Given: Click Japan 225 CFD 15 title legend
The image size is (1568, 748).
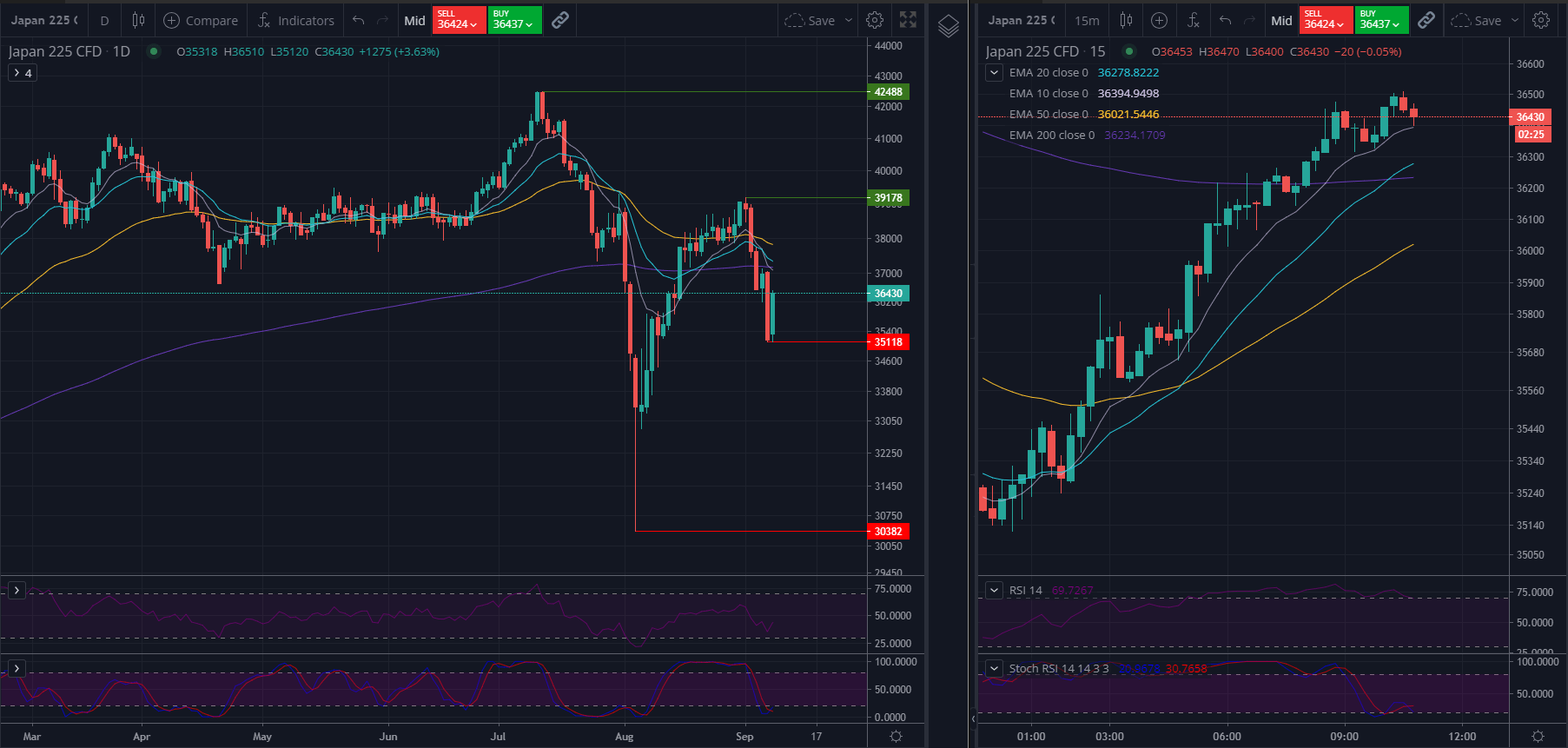Looking at the screenshot, I should click(x=1045, y=51).
